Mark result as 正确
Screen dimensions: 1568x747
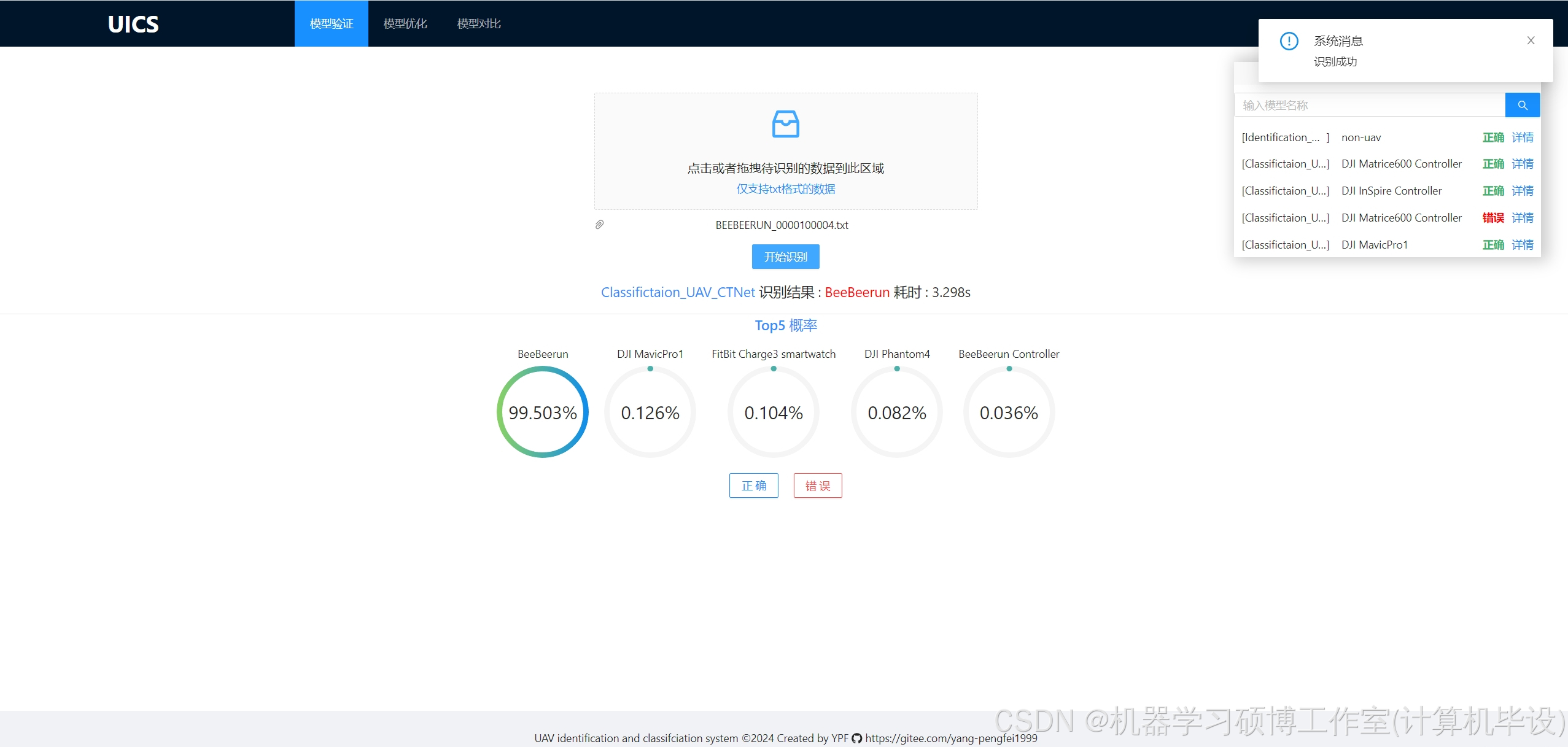[x=753, y=486]
